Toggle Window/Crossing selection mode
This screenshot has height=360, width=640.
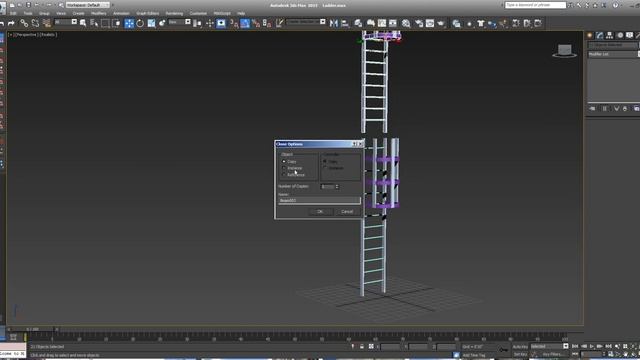pyautogui.click(x=116, y=24)
